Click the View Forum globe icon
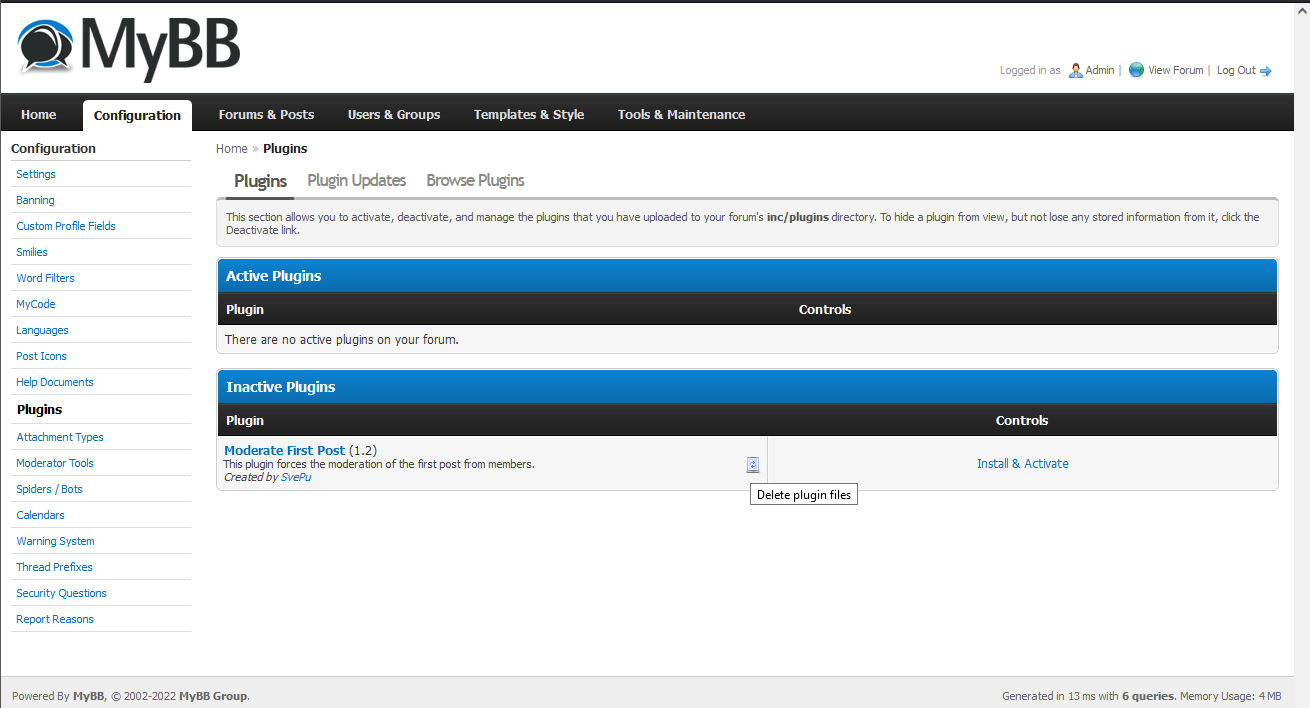 click(1136, 70)
